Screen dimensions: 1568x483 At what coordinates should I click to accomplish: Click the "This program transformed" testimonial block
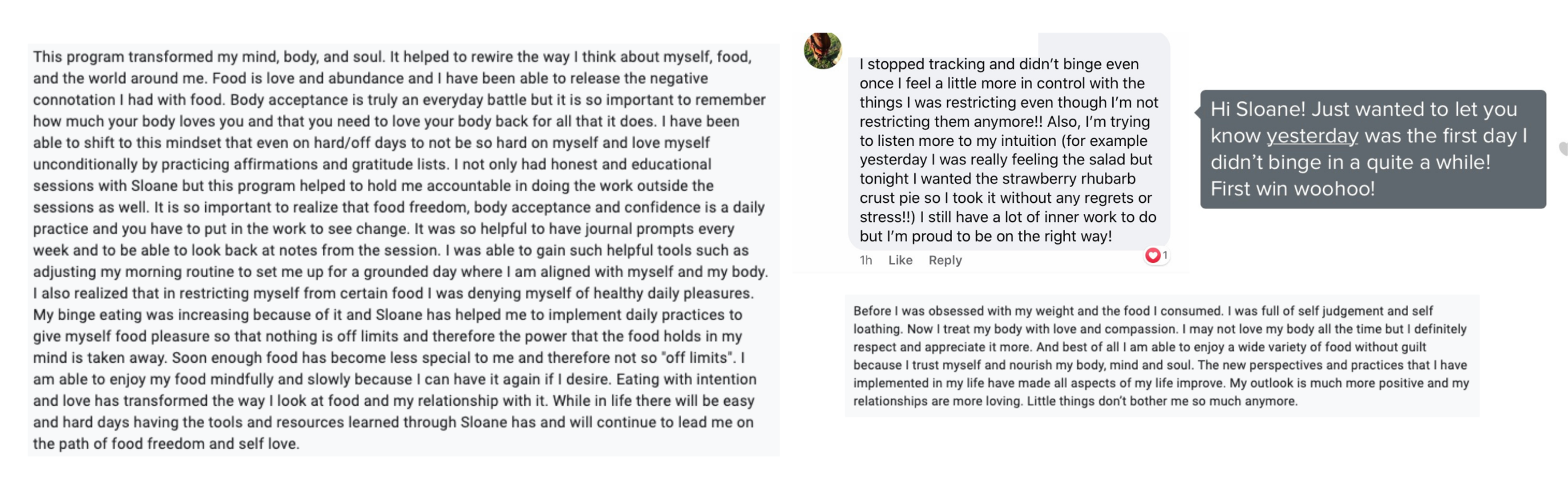coord(403,249)
